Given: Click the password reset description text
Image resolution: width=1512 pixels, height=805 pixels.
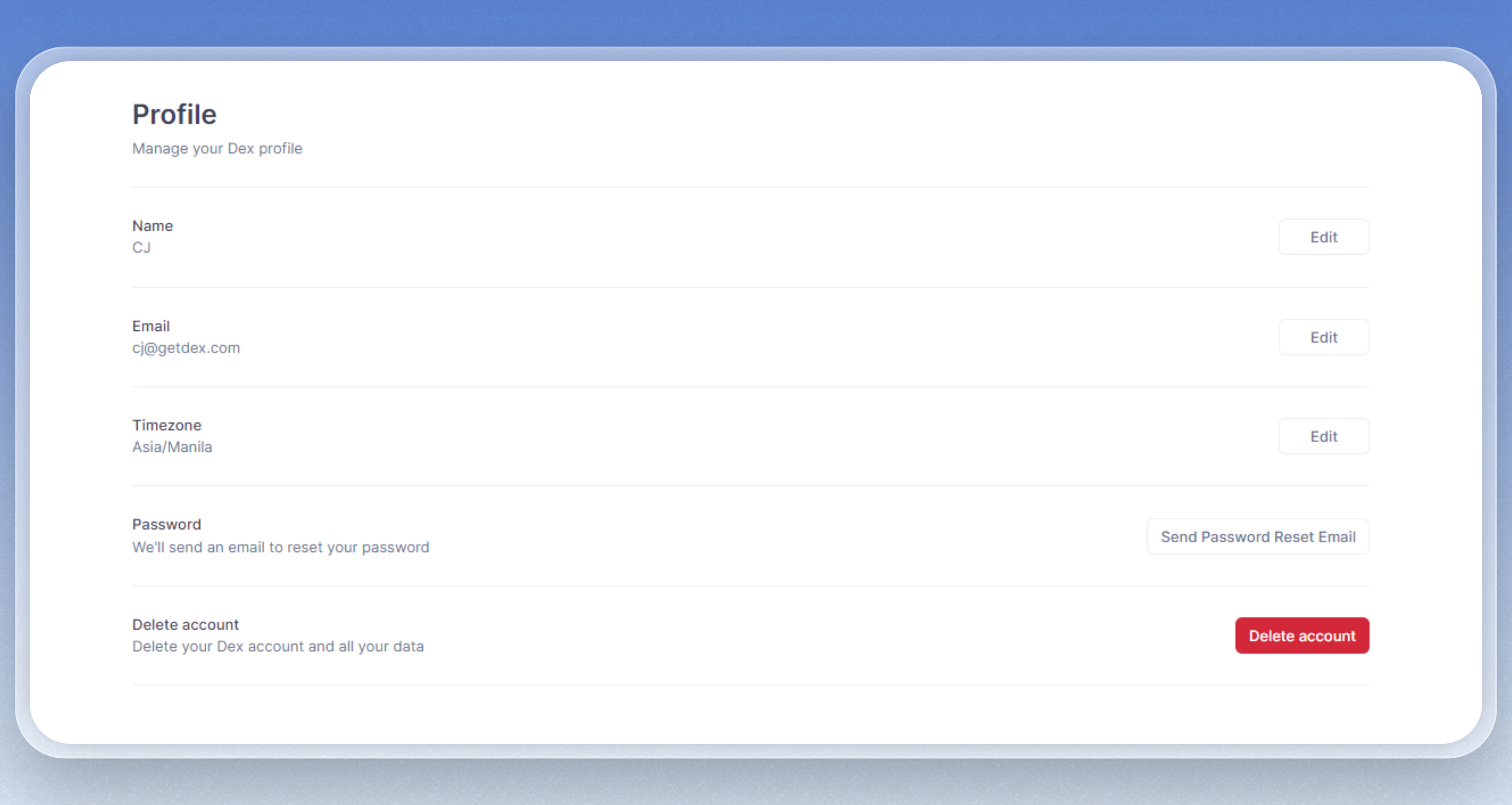Looking at the screenshot, I should coord(280,547).
